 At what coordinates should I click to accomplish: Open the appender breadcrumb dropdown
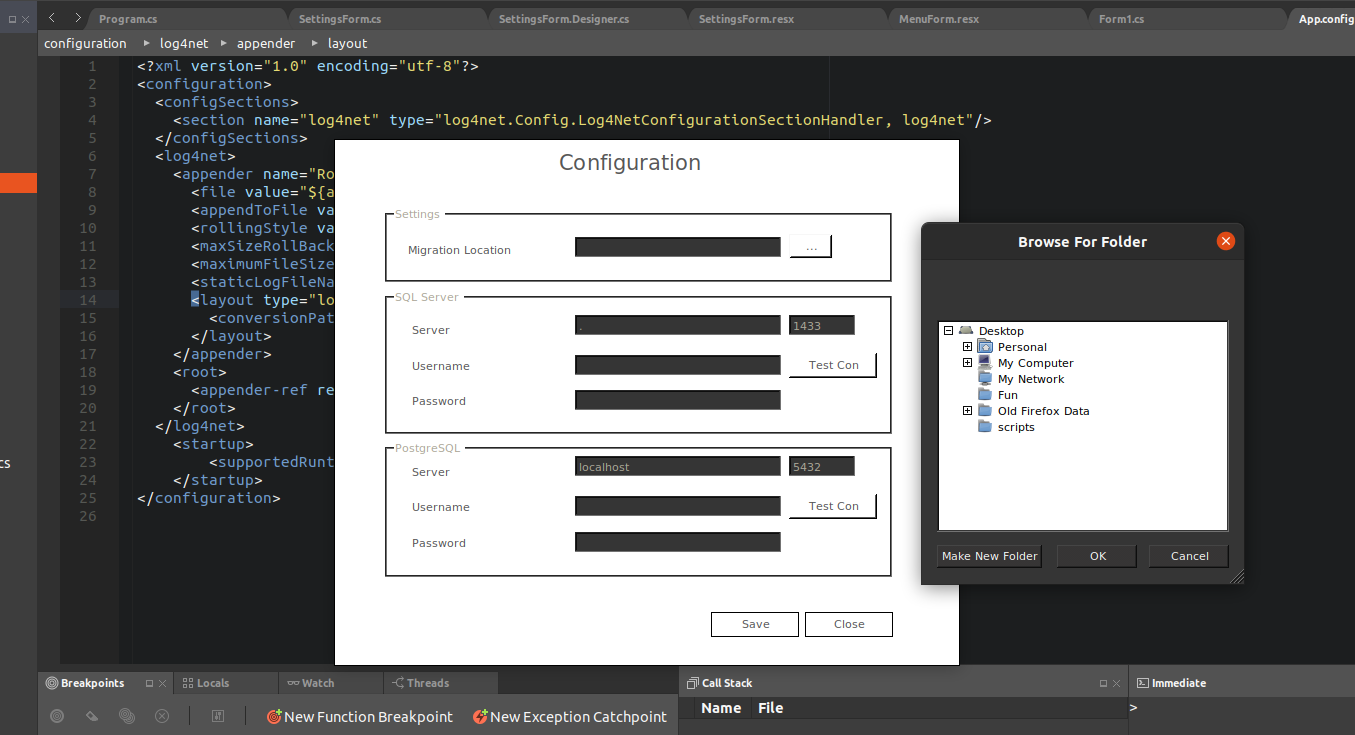pyautogui.click(x=266, y=43)
